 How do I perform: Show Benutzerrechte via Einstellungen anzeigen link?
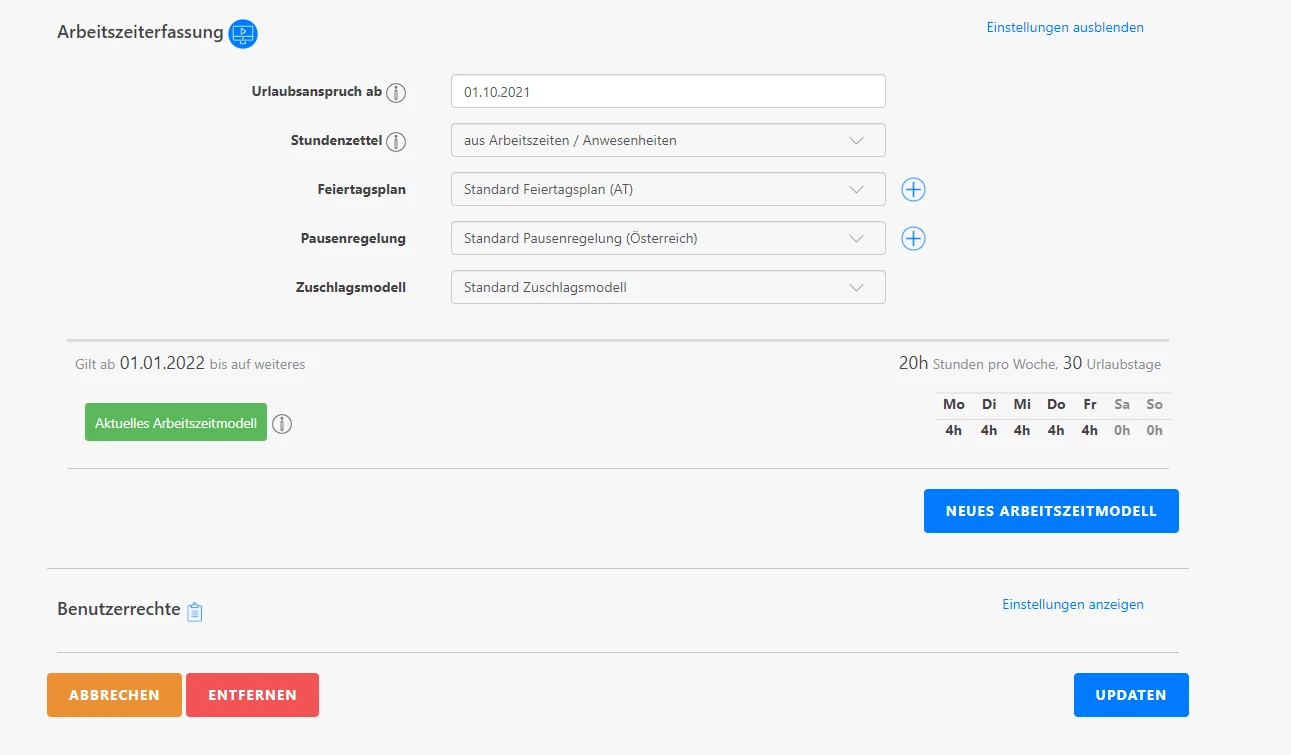pyautogui.click(x=1072, y=605)
